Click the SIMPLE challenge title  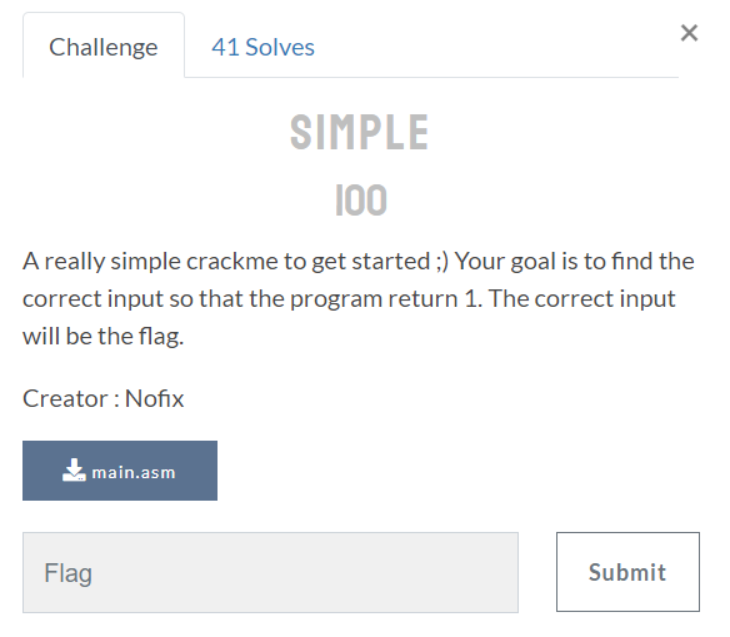click(359, 132)
